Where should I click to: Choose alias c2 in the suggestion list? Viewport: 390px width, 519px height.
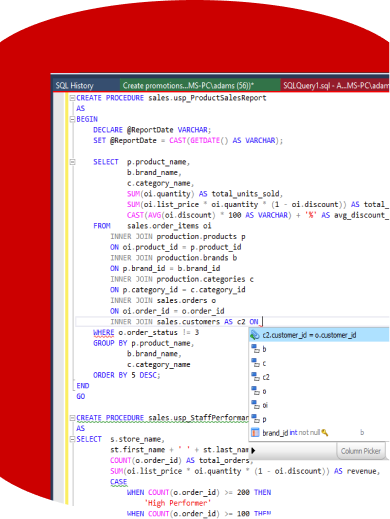coord(266,377)
